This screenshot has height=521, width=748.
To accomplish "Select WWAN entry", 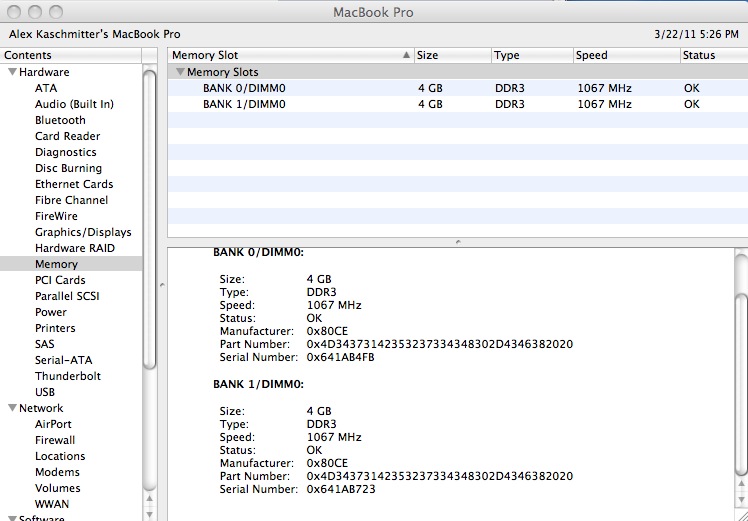I will tap(52, 504).
